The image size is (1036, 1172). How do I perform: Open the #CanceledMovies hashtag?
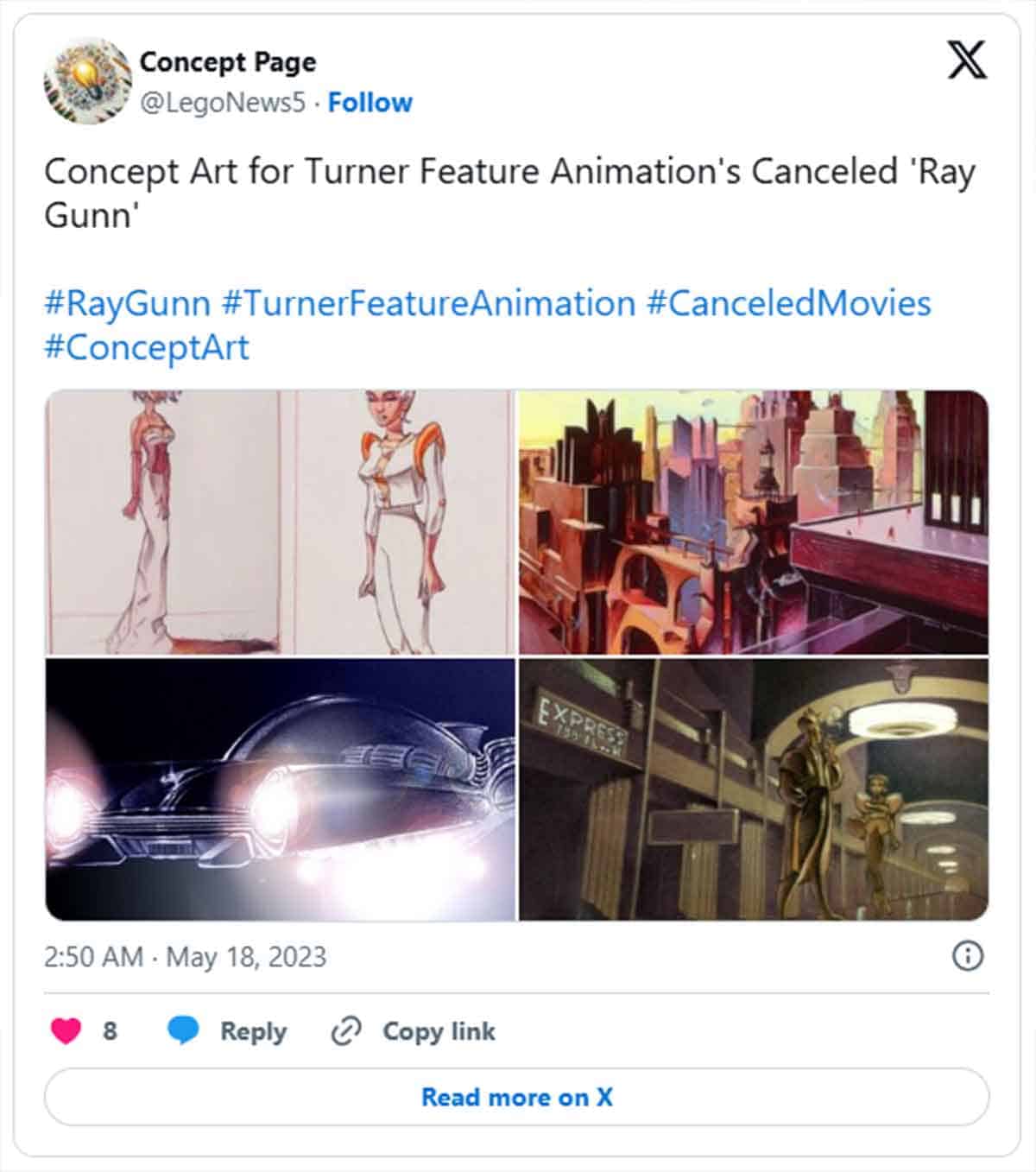[x=788, y=304]
